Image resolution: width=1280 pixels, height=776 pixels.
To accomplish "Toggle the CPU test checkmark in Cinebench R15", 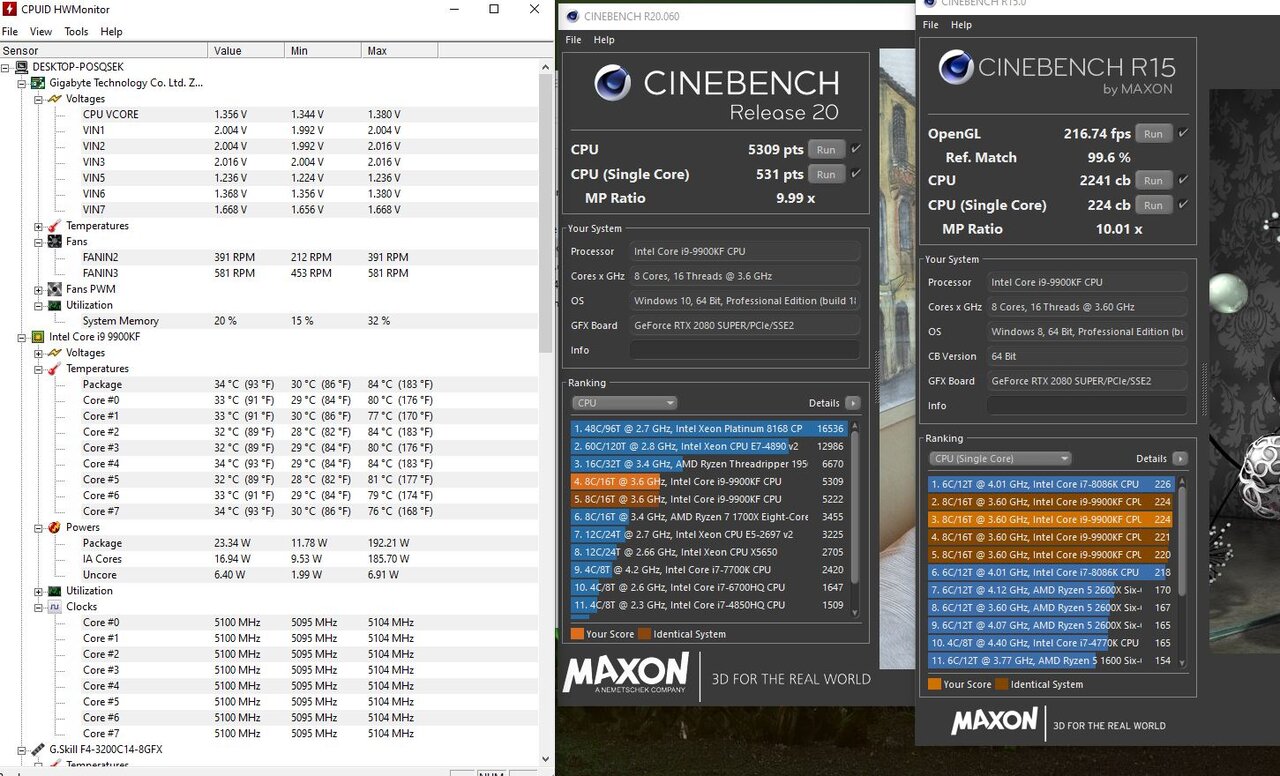I will pyautogui.click(x=1184, y=180).
